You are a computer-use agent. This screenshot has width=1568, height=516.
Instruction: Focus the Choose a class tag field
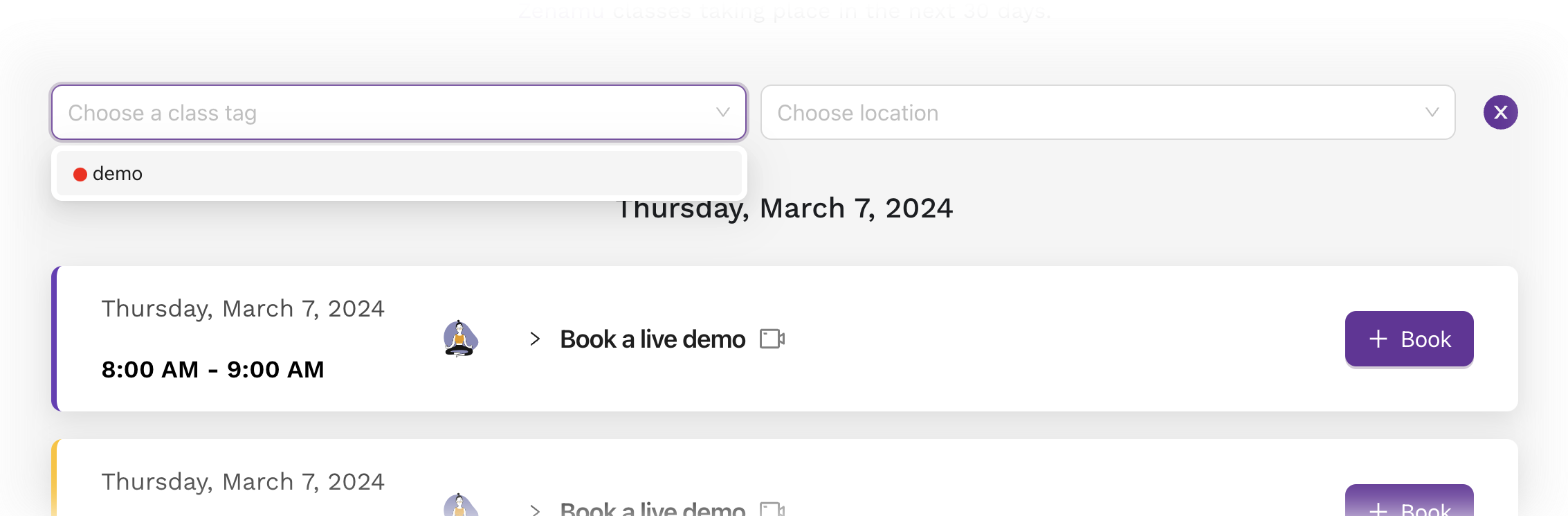point(399,112)
